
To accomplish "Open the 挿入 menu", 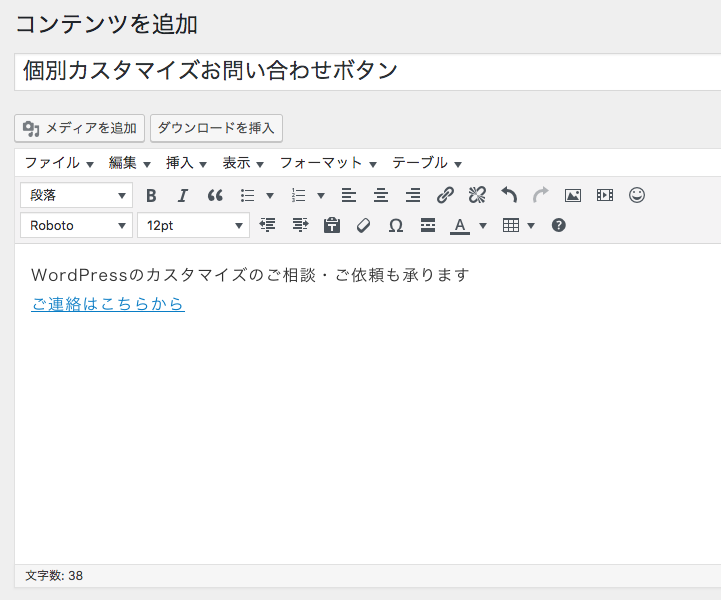I will [186, 163].
